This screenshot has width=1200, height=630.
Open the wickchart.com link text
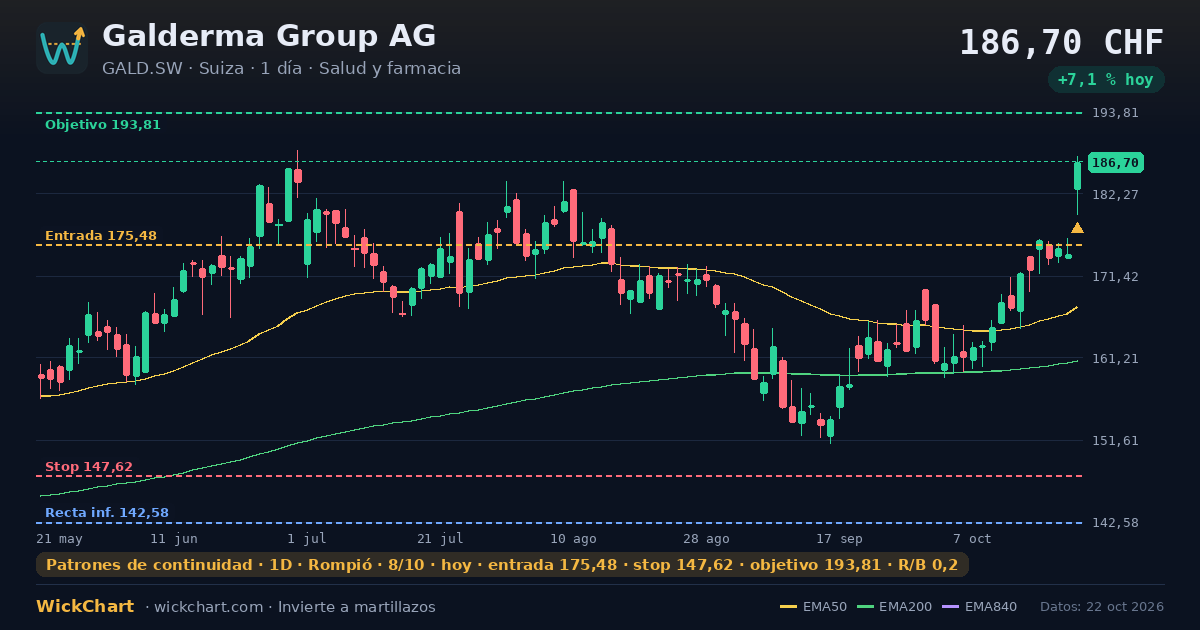coord(210,607)
